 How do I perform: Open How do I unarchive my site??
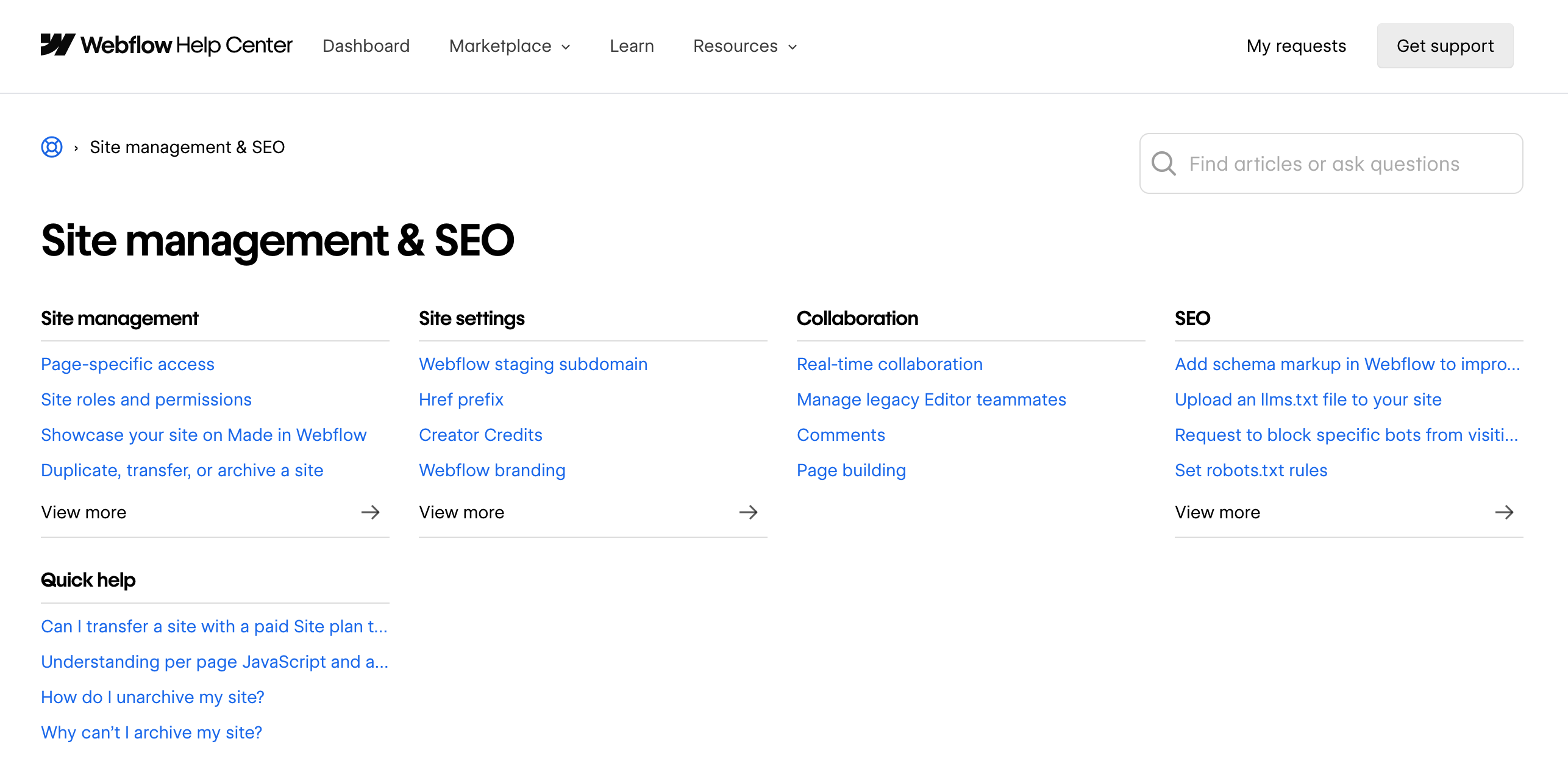click(x=152, y=697)
